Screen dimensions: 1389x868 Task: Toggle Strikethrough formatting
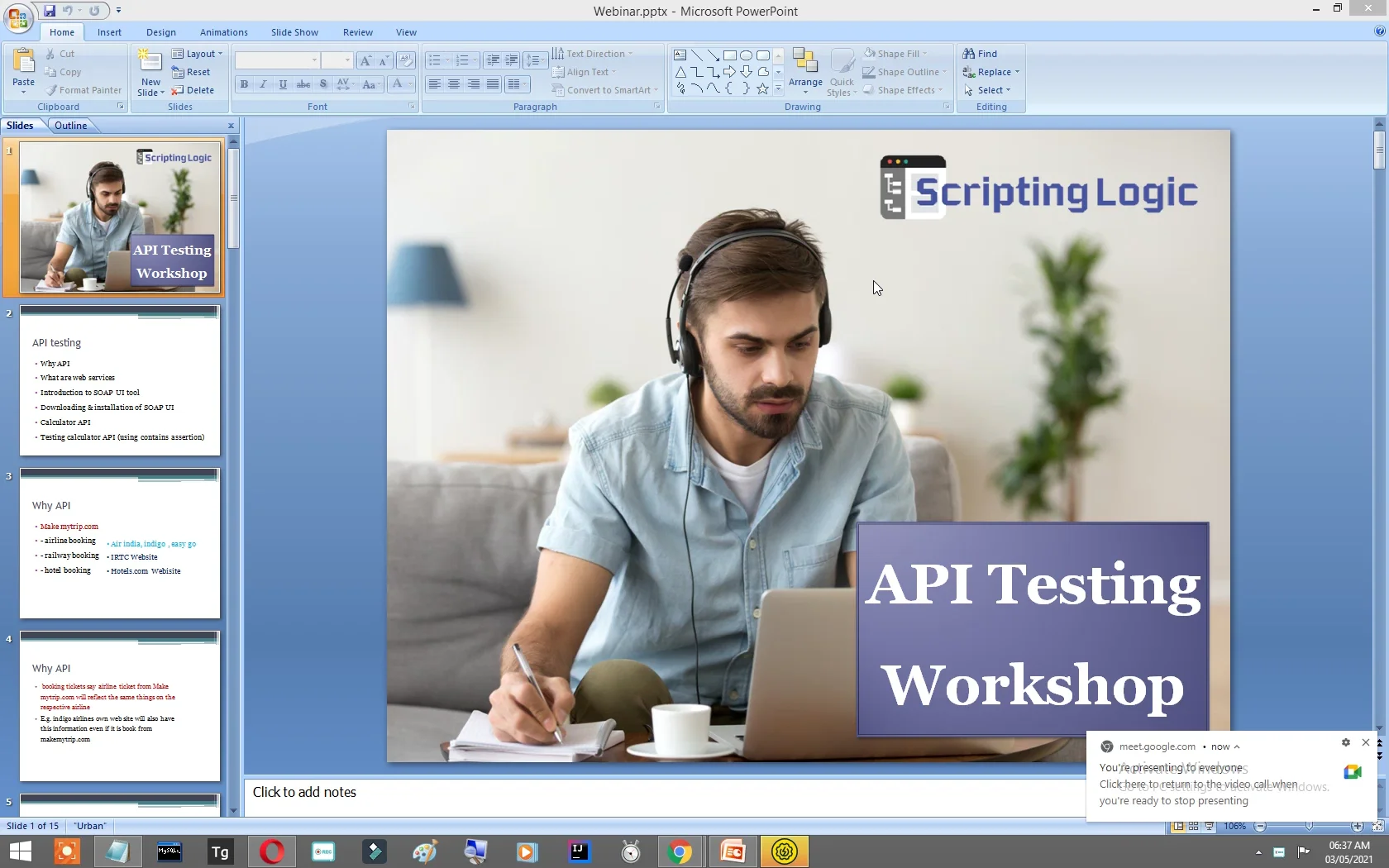click(303, 84)
